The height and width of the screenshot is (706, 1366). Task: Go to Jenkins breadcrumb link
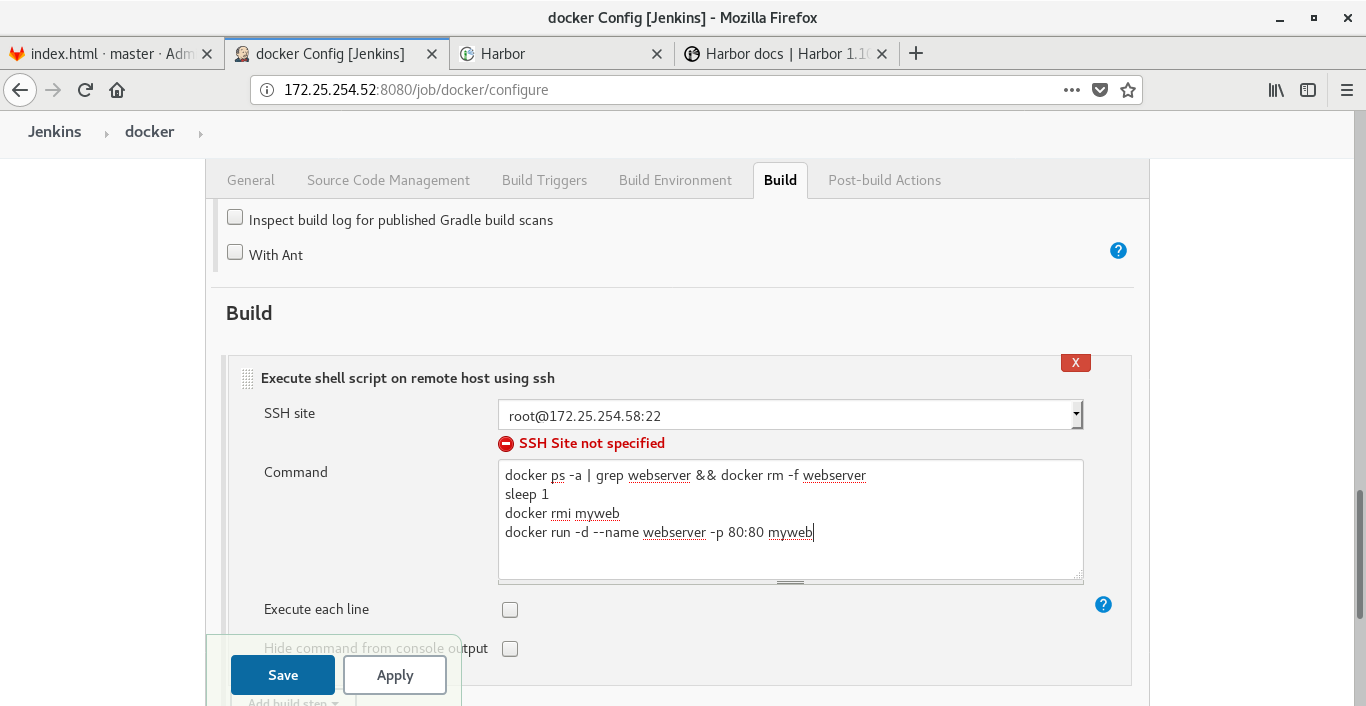click(x=55, y=132)
